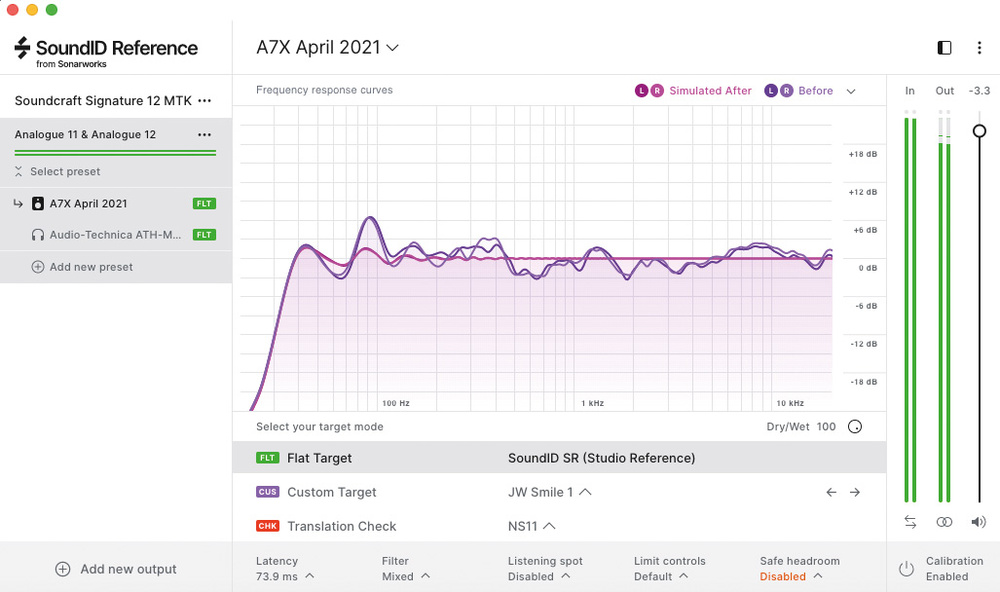Click Add new output
The width and height of the screenshot is (1000, 592).
click(116, 569)
